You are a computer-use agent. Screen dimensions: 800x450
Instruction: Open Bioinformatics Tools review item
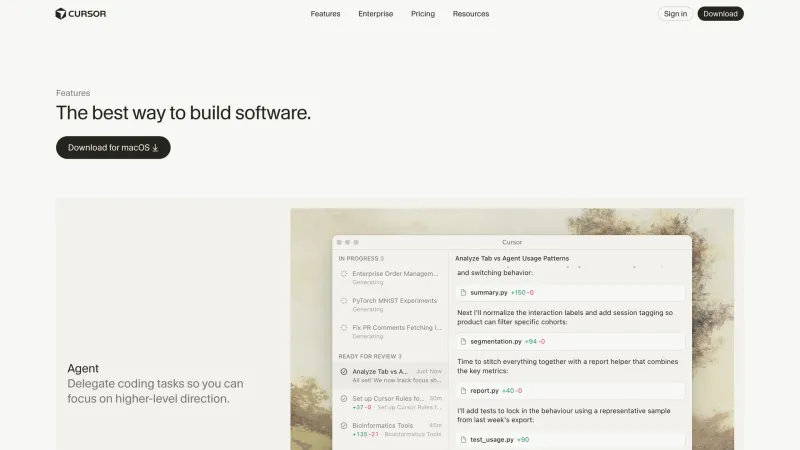coord(390,430)
